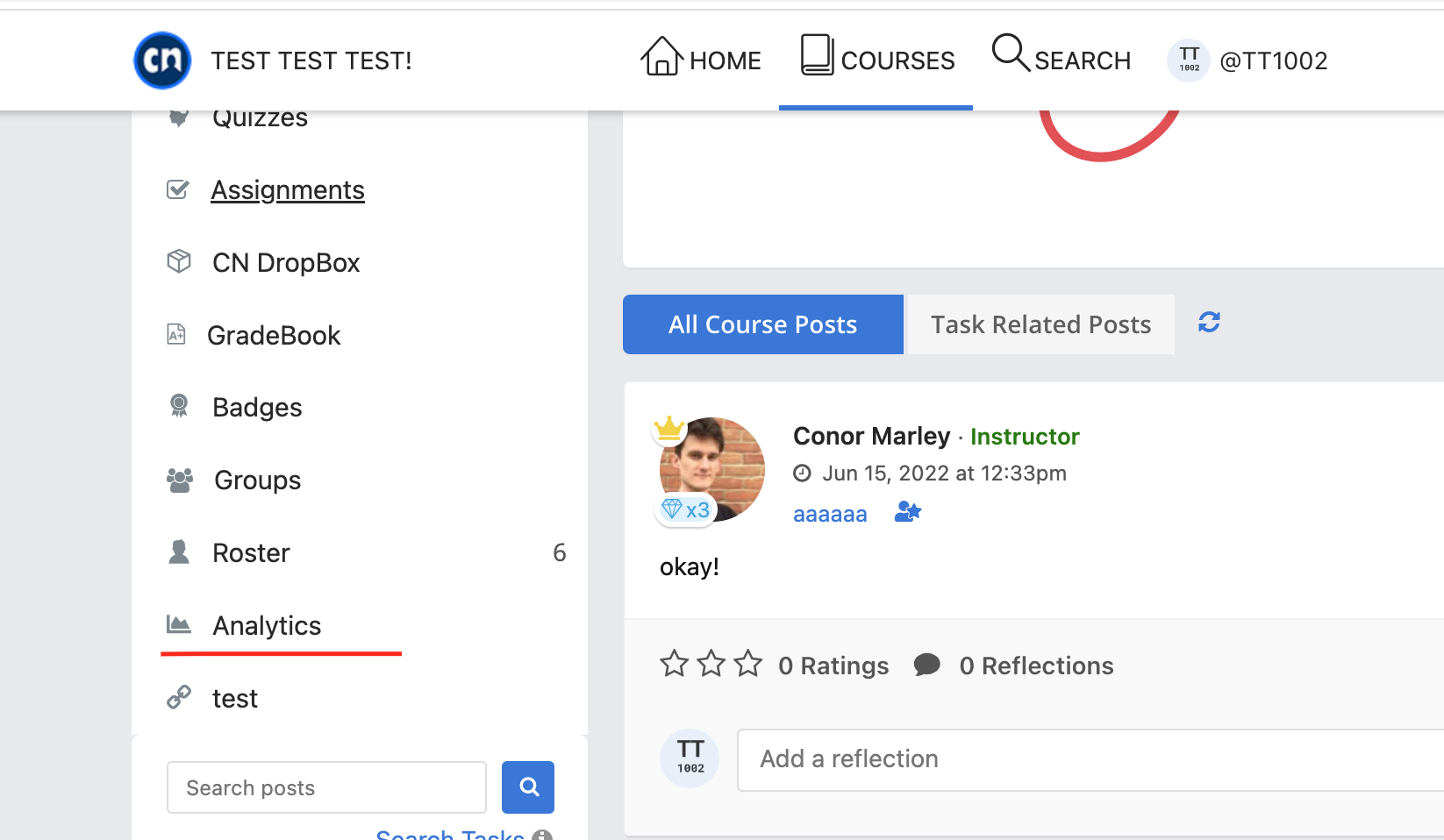Open Analytics in the sidebar
This screenshot has width=1444, height=840.
(267, 626)
